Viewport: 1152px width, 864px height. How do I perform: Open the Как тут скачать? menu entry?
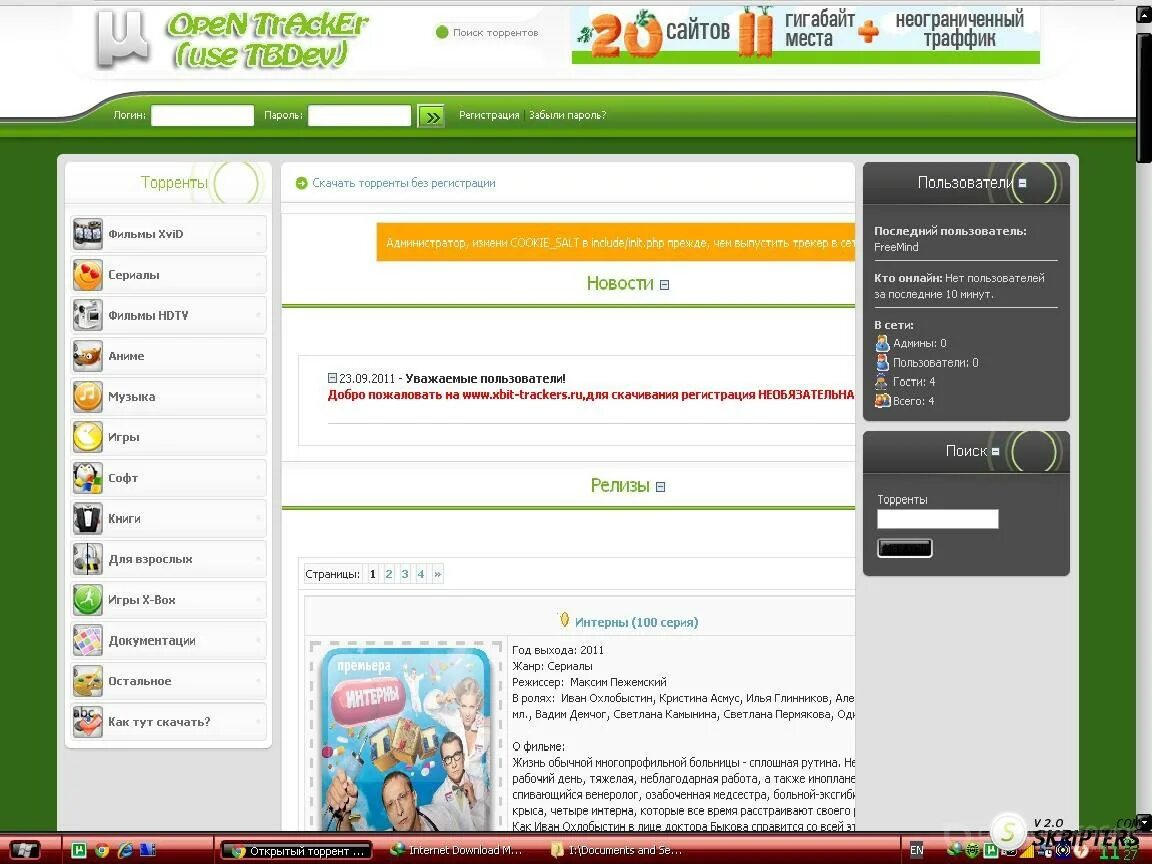coord(158,721)
